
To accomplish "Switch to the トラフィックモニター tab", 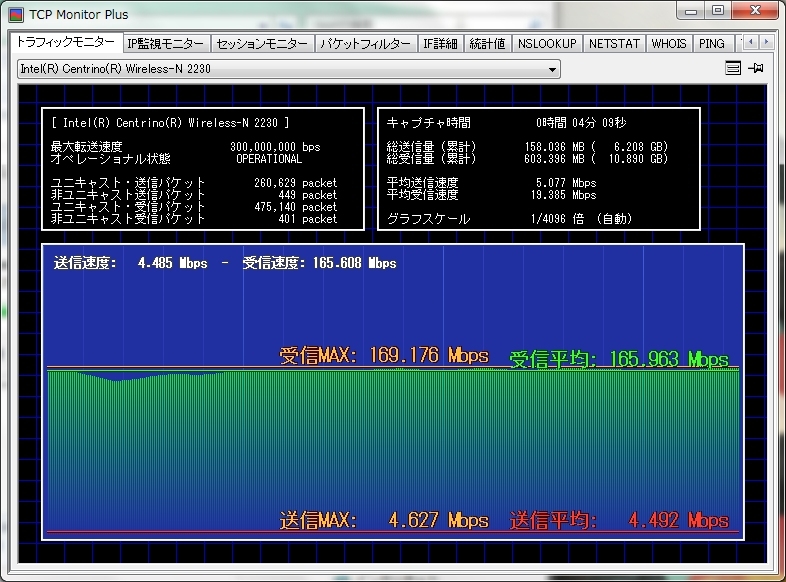I will click(x=65, y=43).
